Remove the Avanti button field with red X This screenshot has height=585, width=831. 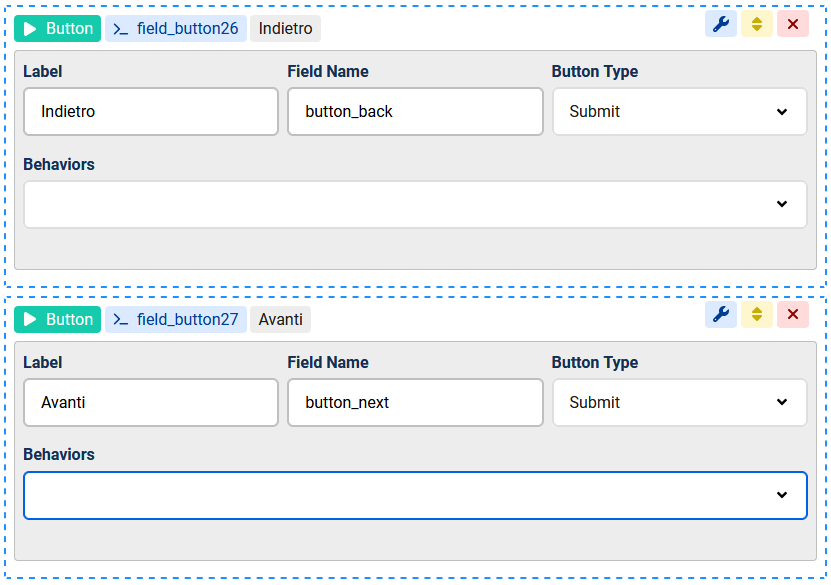(x=793, y=314)
